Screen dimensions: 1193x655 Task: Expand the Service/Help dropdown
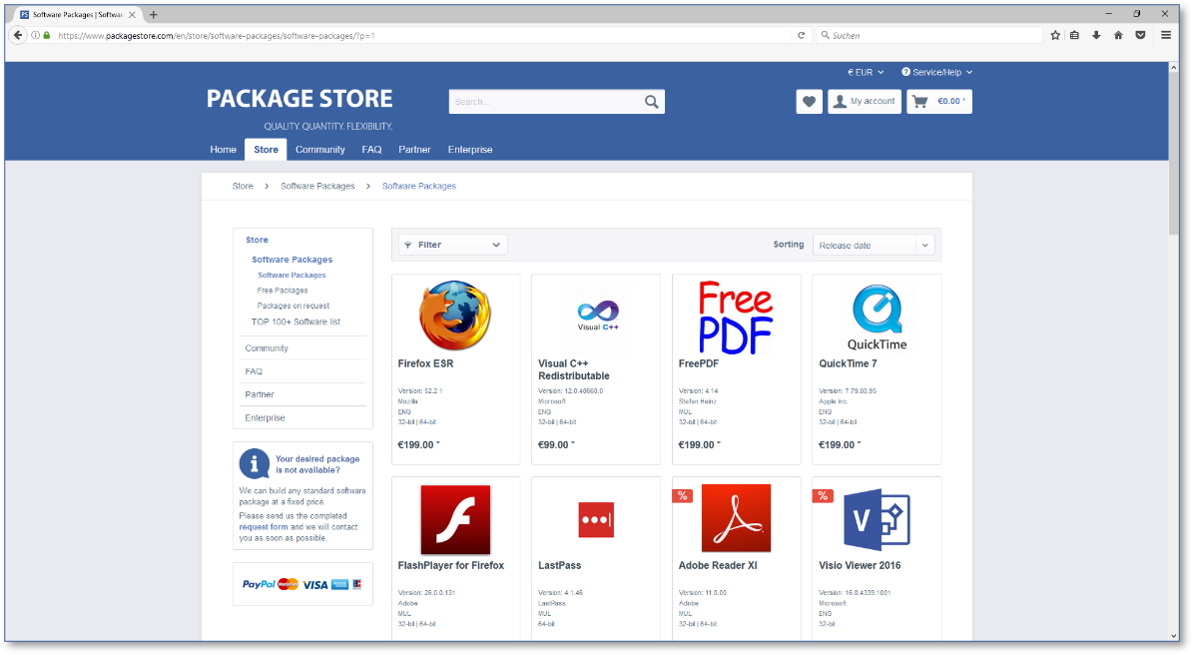[x=937, y=72]
